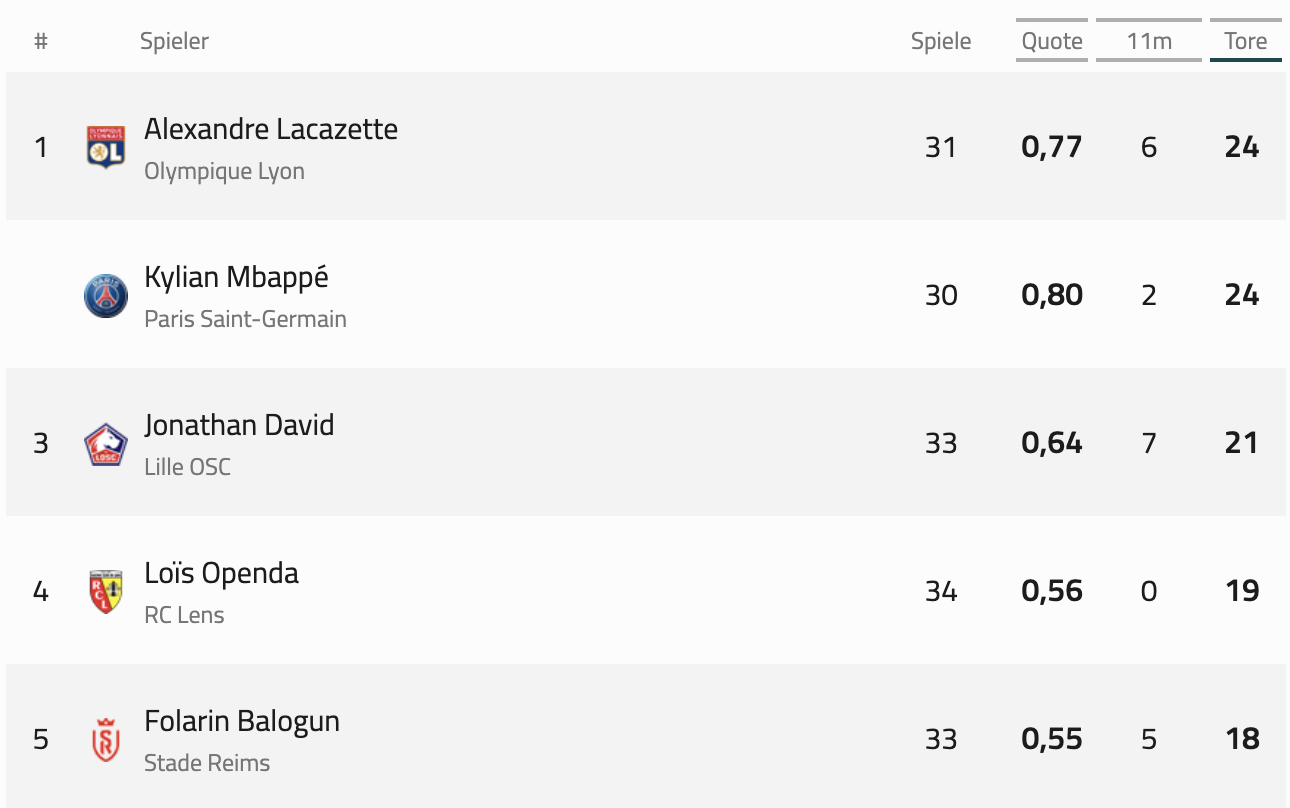Viewport: 1290px width, 808px height.
Task: Go to RC Lens team name link
Action: pos(184,615)
